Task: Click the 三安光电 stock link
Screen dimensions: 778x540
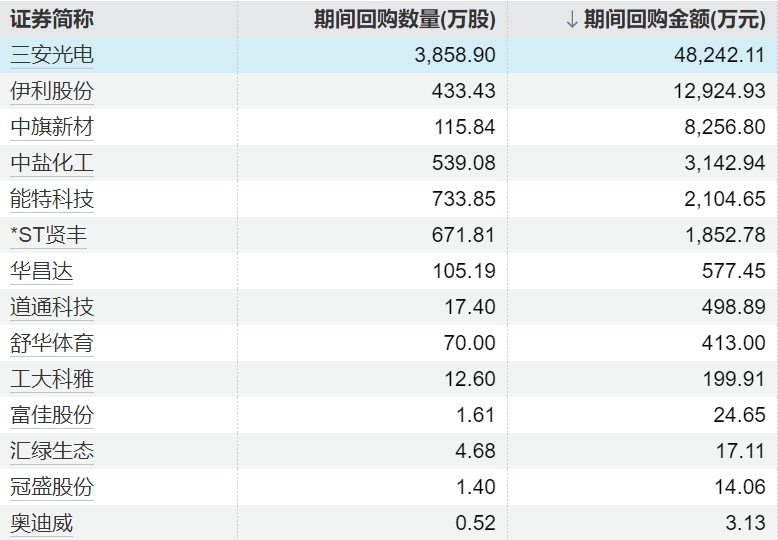Action: (x=52, y=55)
